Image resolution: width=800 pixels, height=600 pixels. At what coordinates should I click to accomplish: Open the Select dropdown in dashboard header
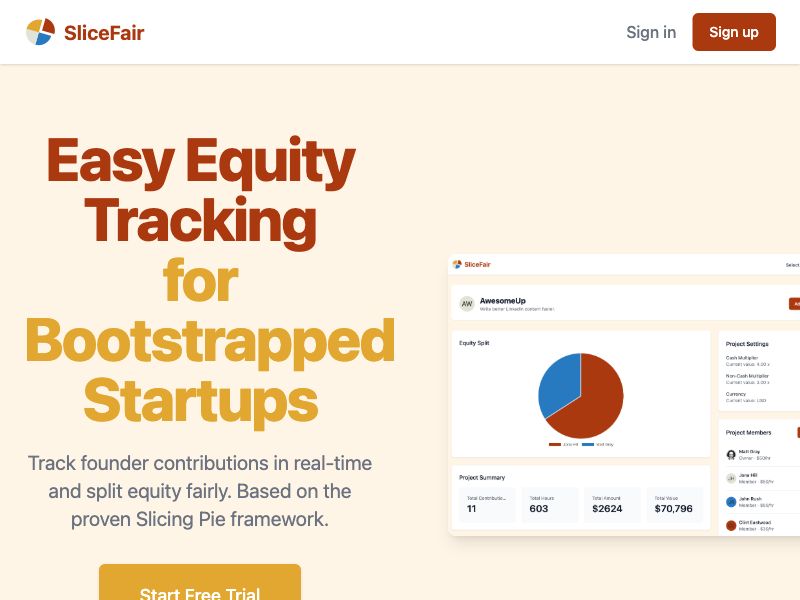click(x=792, y=265)
